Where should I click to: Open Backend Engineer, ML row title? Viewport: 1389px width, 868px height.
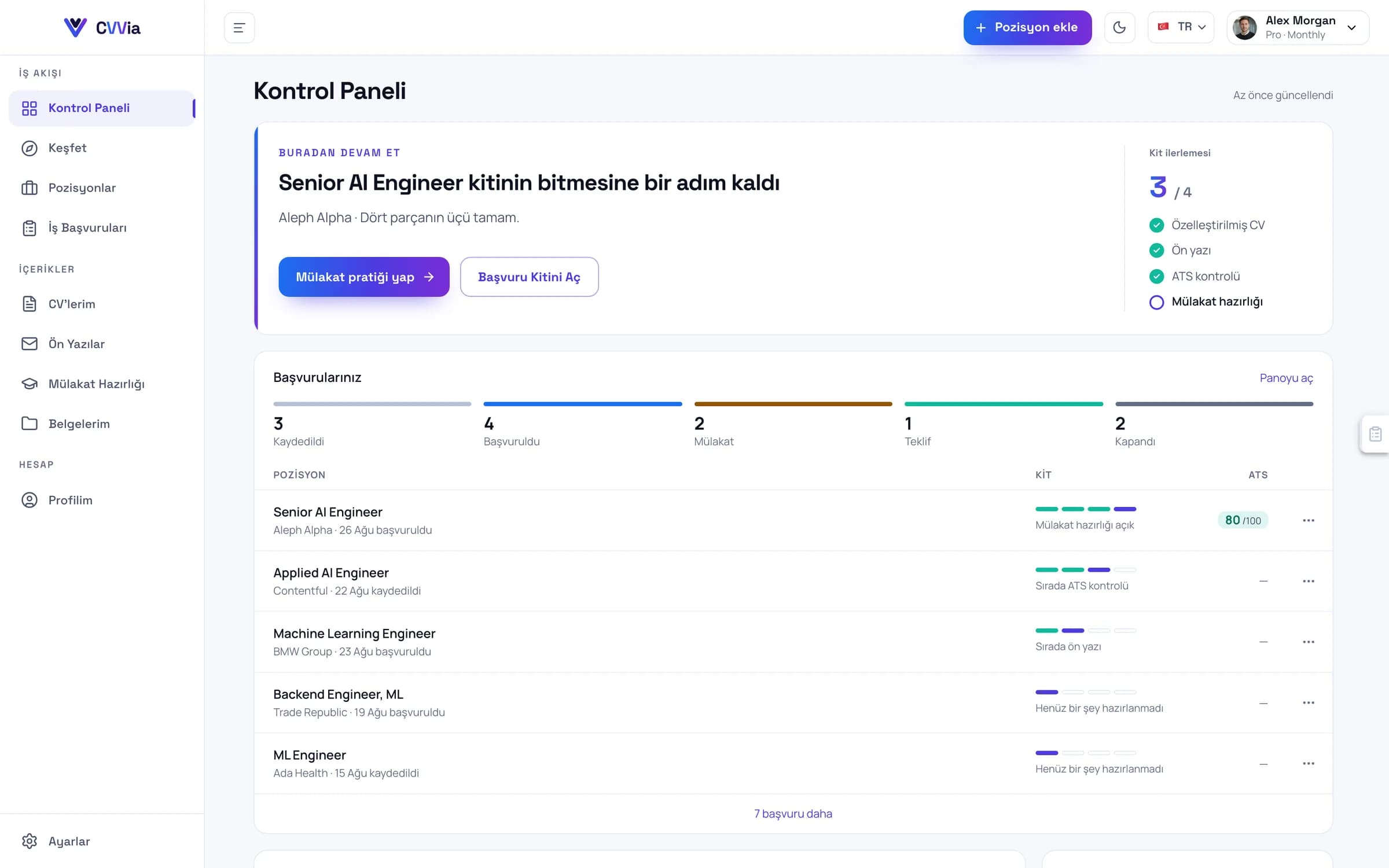click(338, 694)
